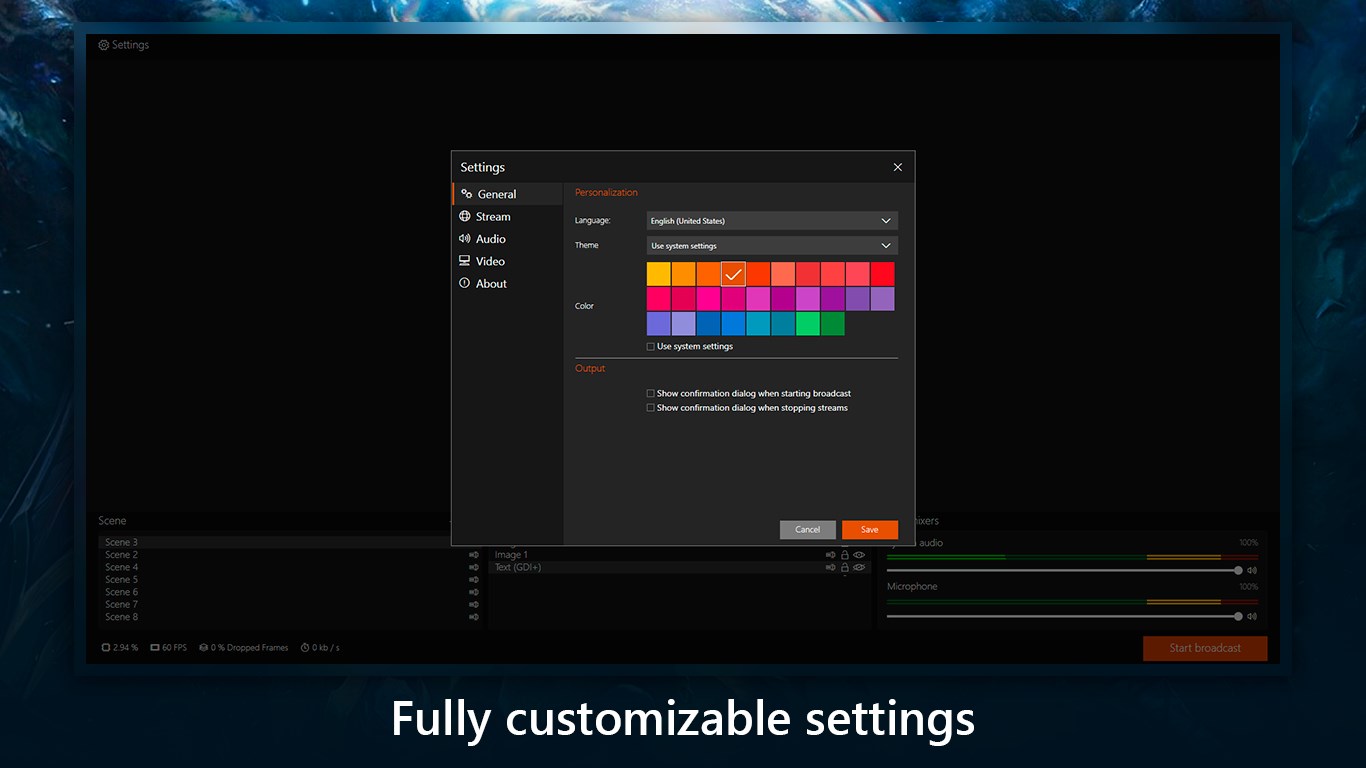The height and width of the screenshot is (768, 1366).
Task: Pick the dark green color swatch
Action: click(833, 324)
